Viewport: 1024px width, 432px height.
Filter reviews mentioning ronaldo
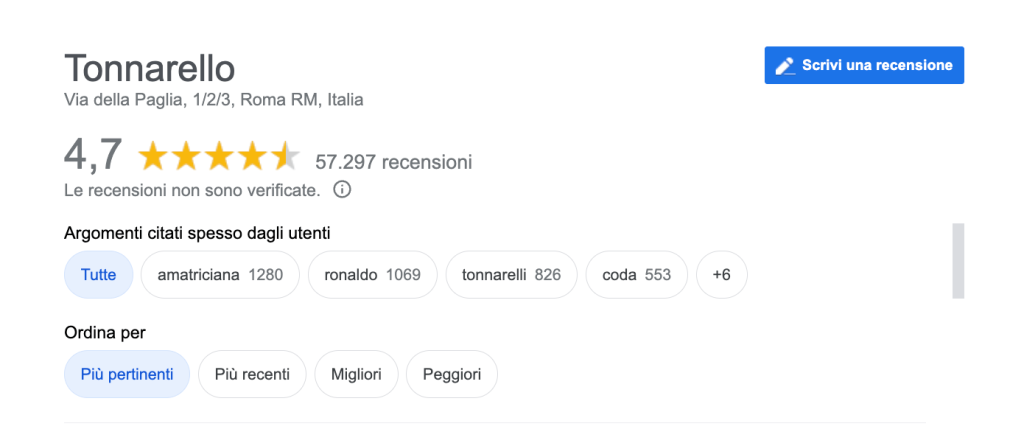372,275
